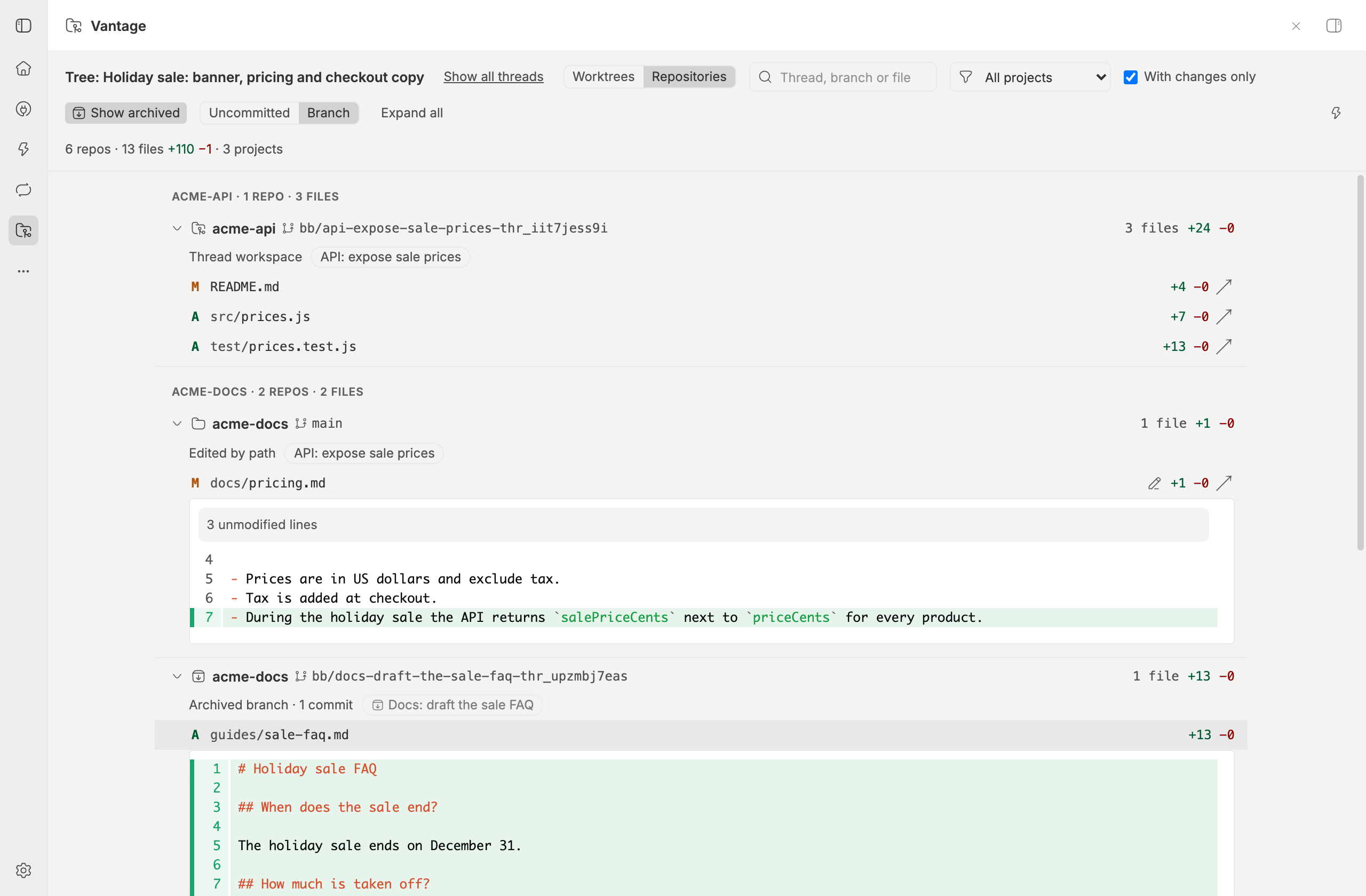Open README.md diff arrow icon
This screenshot has height=896, width=1366.
coord(1224,286)
